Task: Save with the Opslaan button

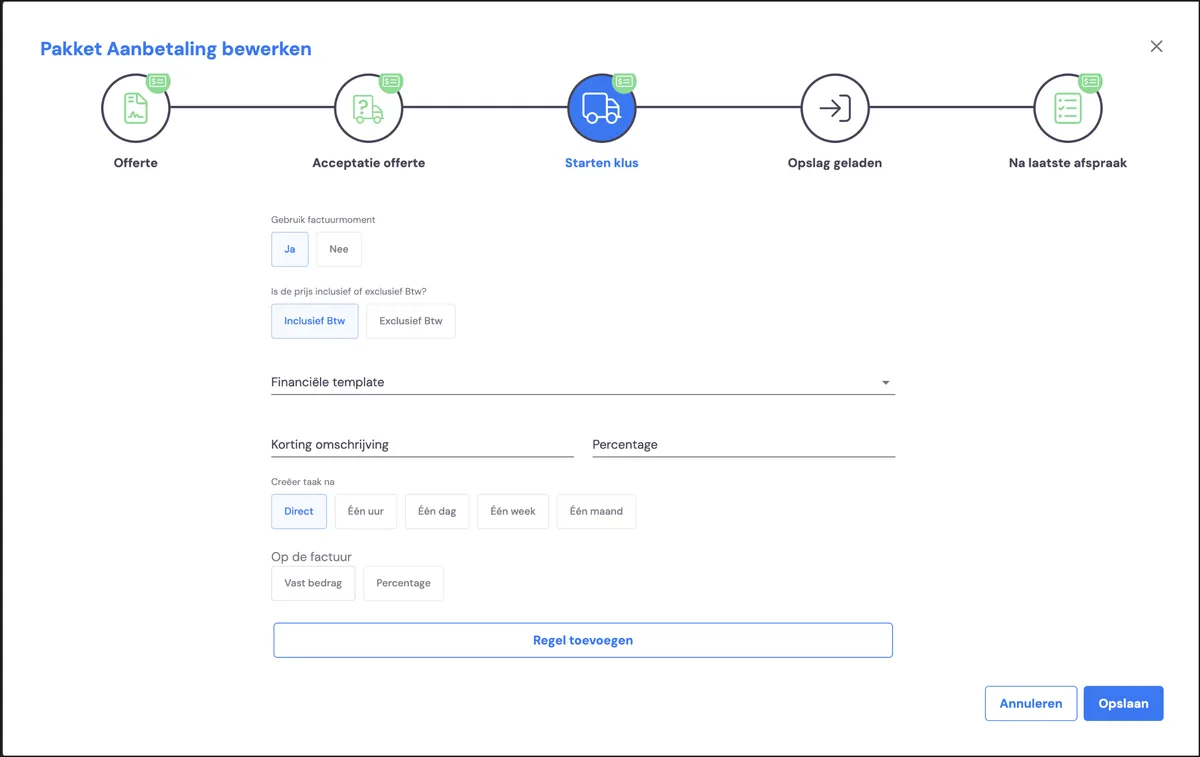Action: 1124,703
